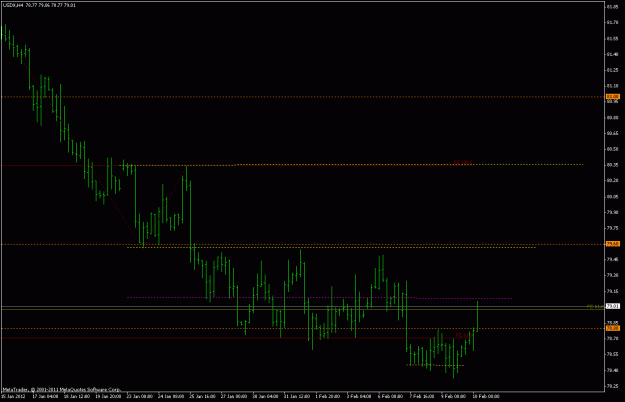Select the magenta dotted horizontal line
This screenshot has height=402, width=625.
click(x=319, y=298)
